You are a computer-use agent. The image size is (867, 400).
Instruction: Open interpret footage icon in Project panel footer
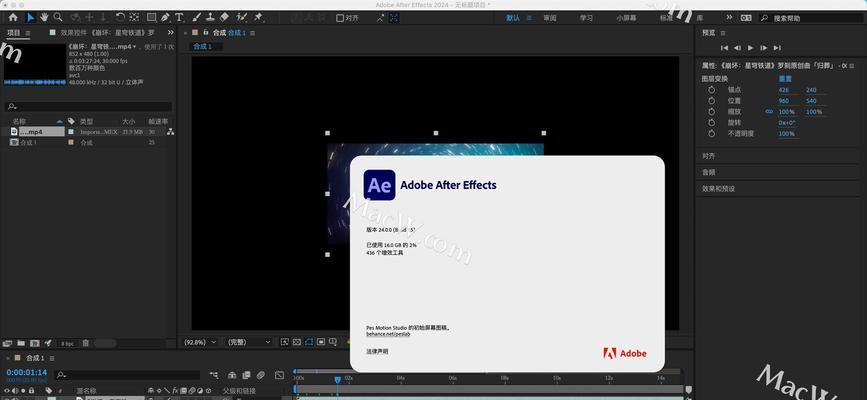point(7,343)
